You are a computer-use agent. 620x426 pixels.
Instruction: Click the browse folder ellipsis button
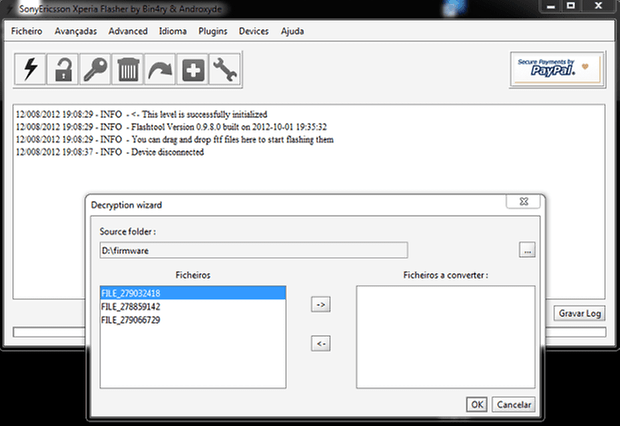click(x=527, y=250)
